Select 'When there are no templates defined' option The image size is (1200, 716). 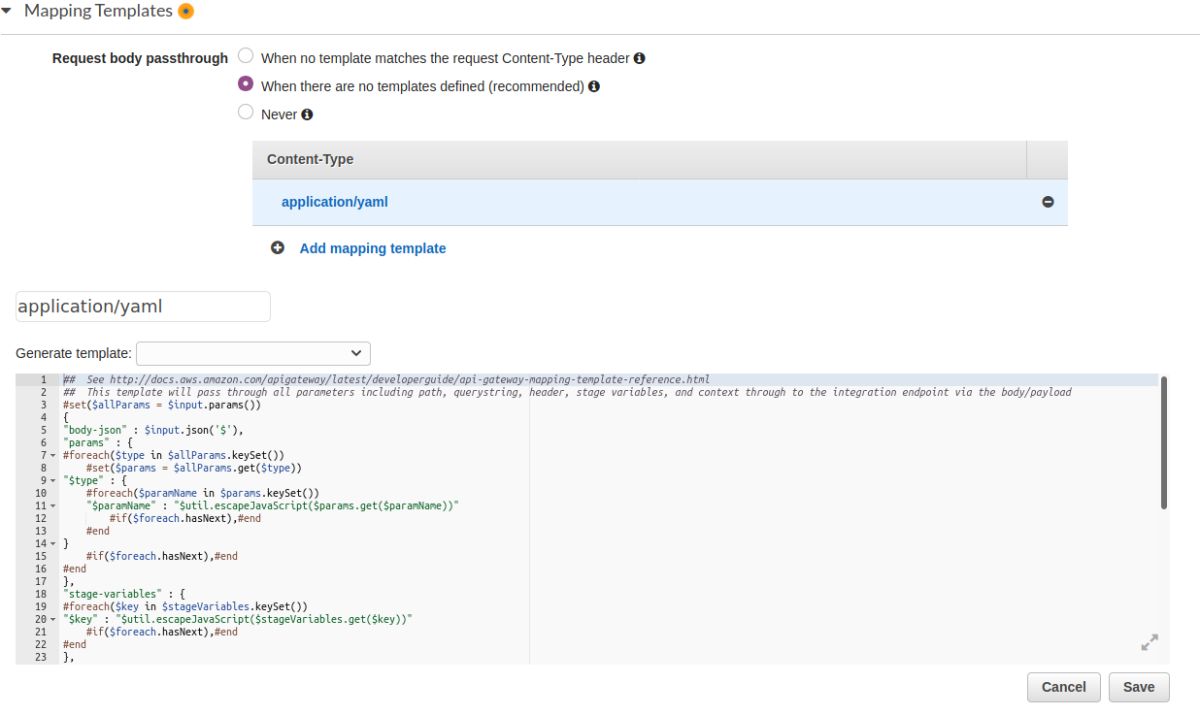point(246,85)
